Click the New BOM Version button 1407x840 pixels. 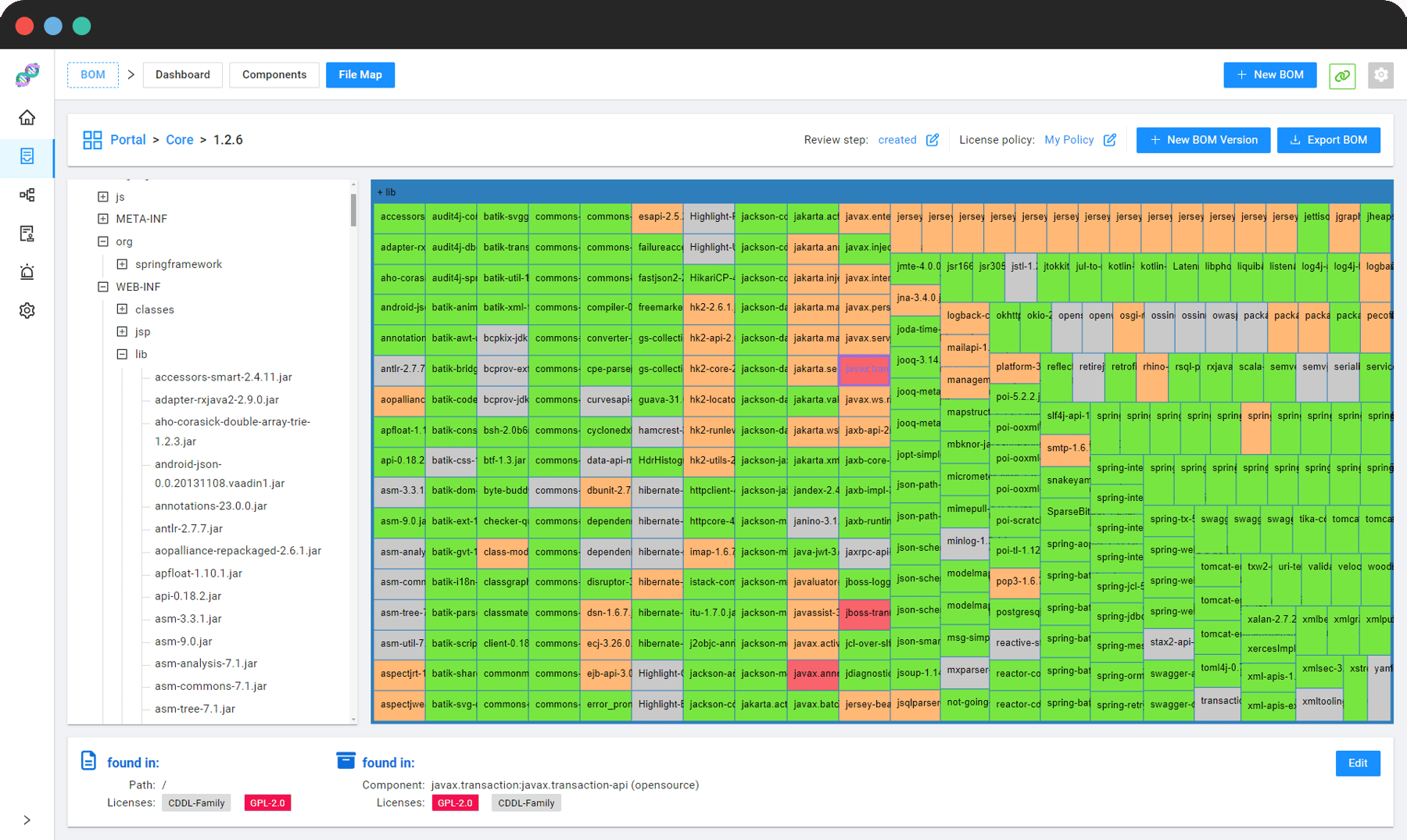(x=1202, y=140)
